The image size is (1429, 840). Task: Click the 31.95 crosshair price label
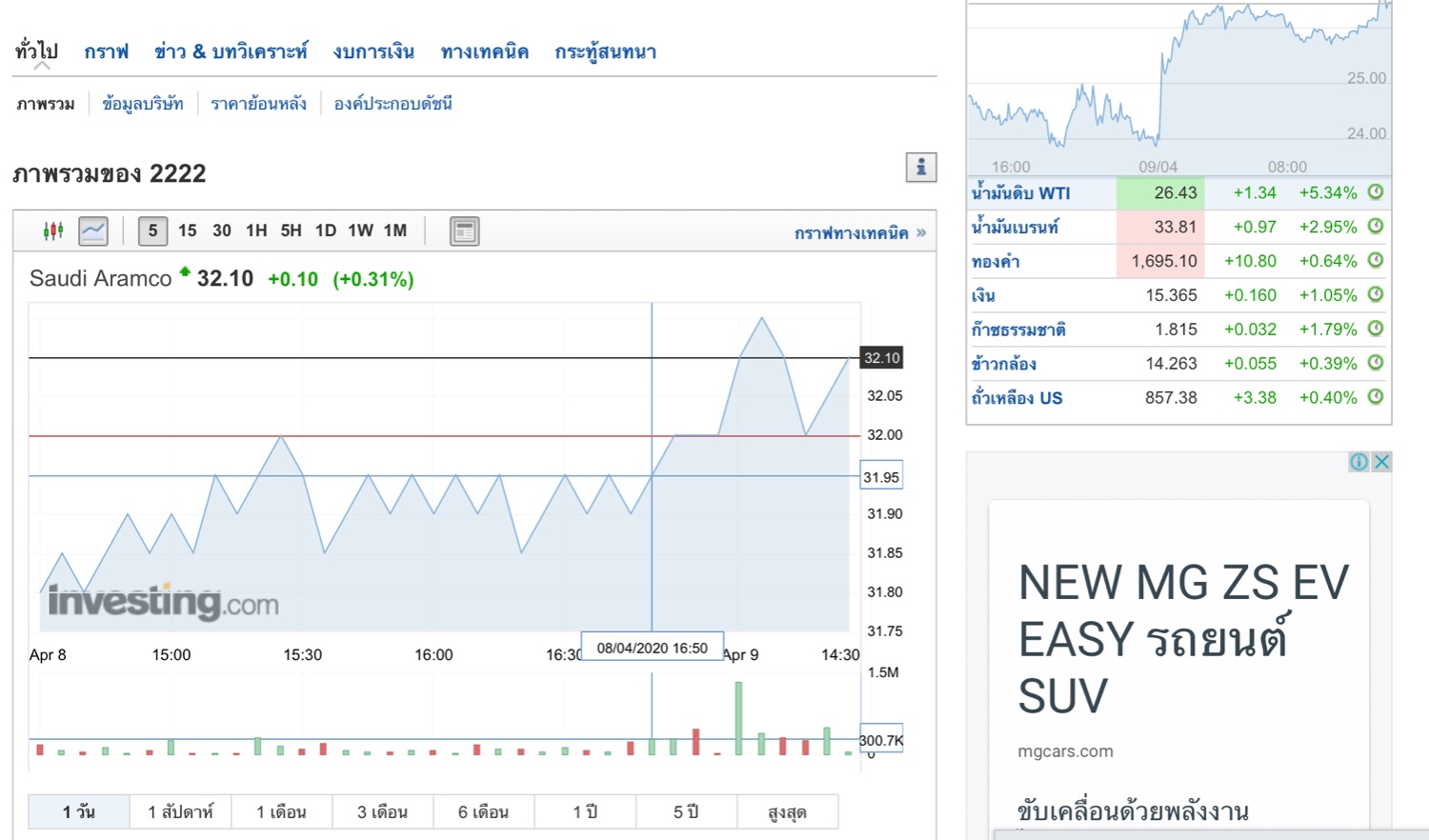[x=881, y=476]
